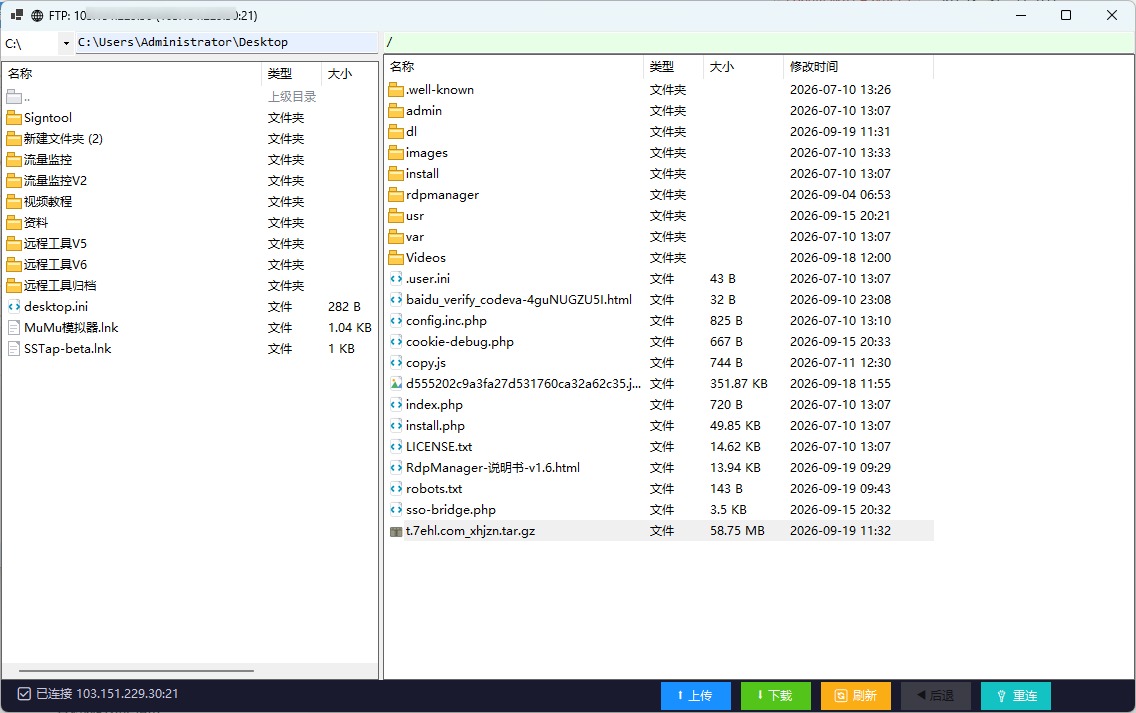Toggle the 已连接 connection status checkbox
1136x713 pixels.
pyautogui.click(x=24, y=694)
